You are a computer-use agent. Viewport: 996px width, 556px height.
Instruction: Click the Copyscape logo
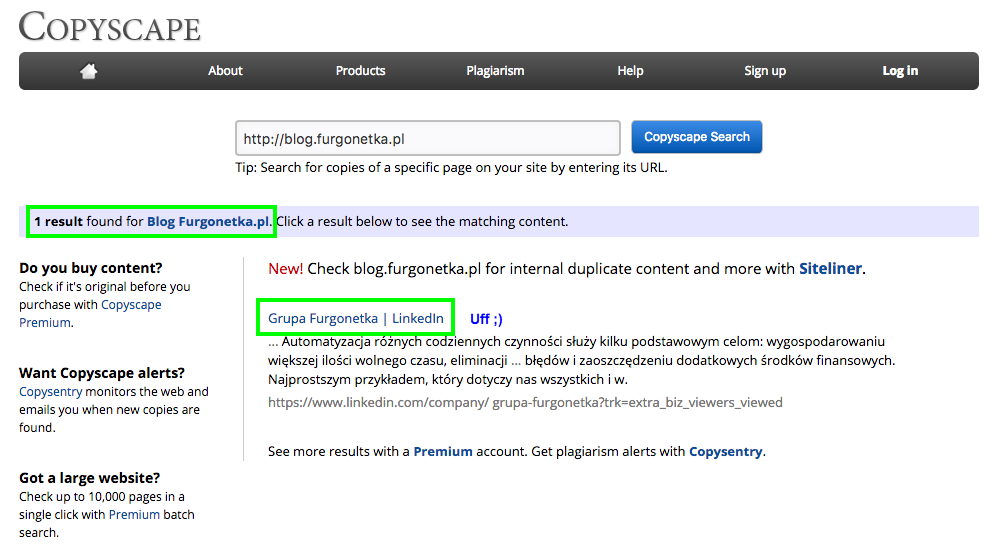coord(110,27)
